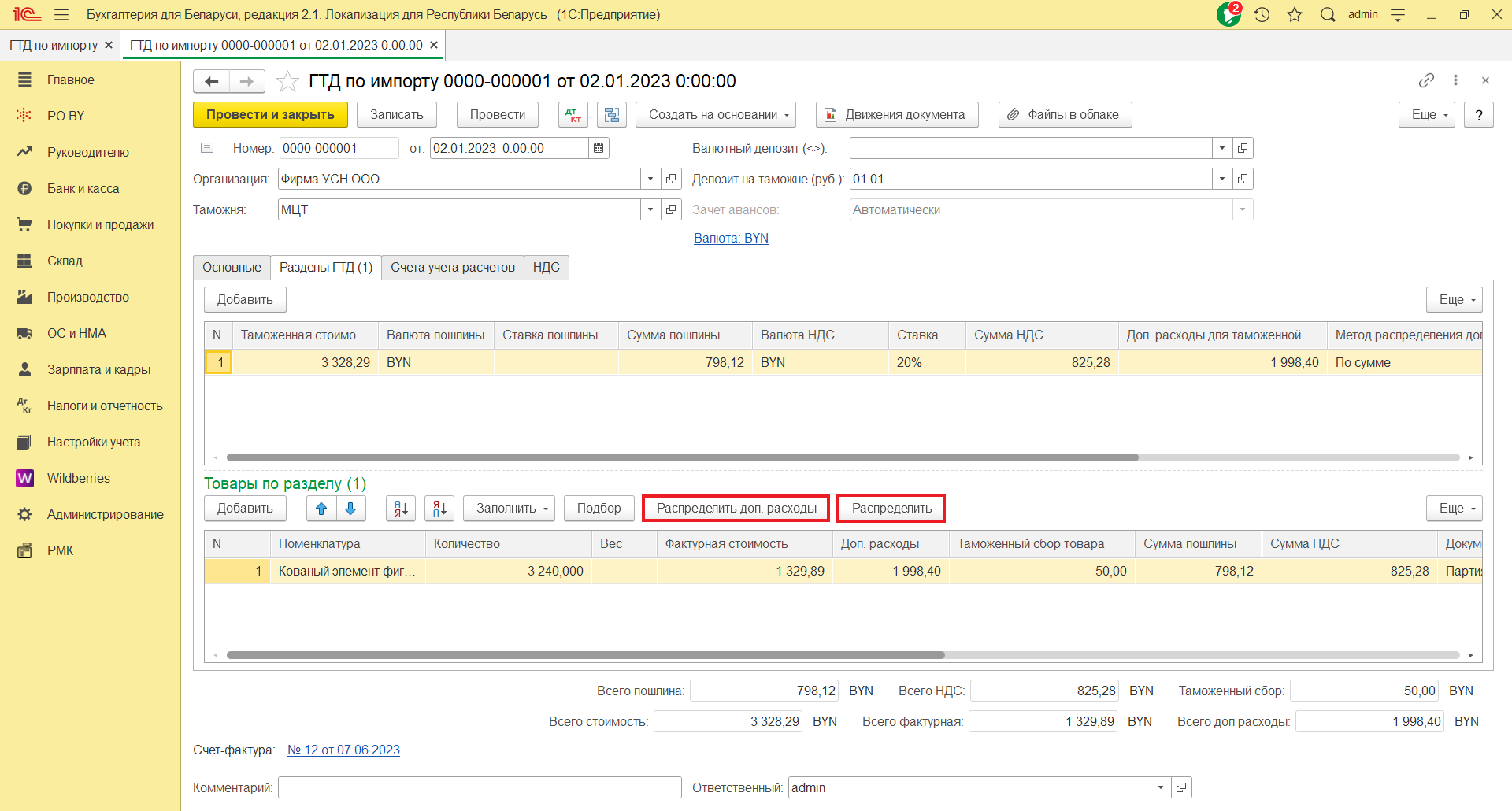Click into the Комментарий input field
1512x811 pixels.
[479, 787]
